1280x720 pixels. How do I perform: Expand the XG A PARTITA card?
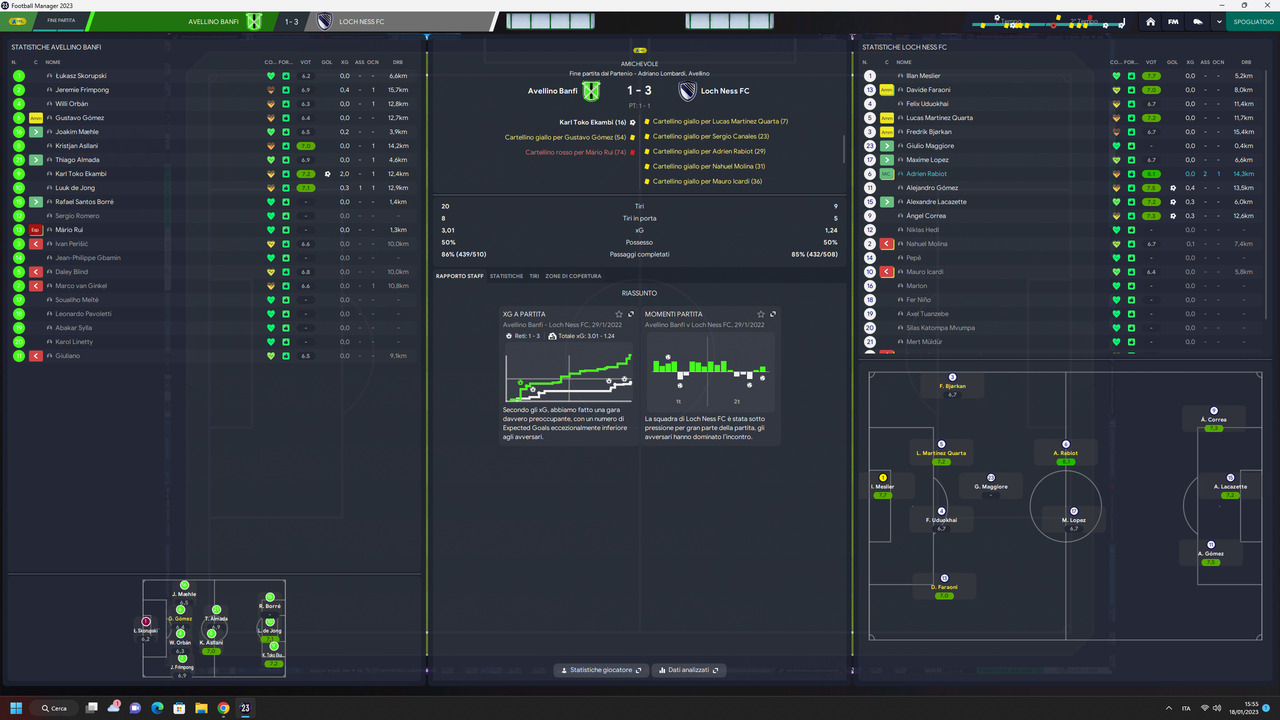[631, 314]
